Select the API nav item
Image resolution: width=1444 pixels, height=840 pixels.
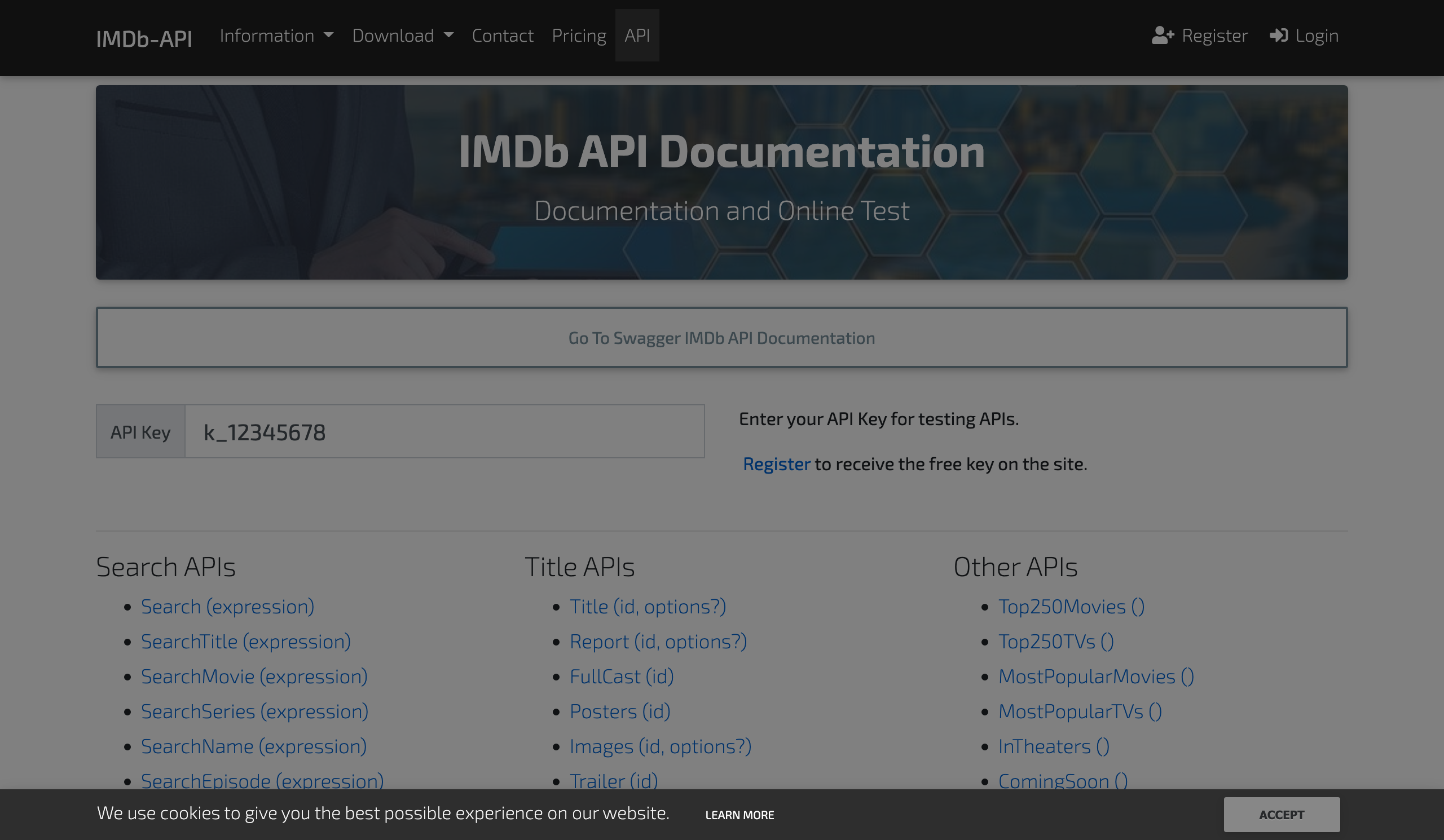coord(637,36)
